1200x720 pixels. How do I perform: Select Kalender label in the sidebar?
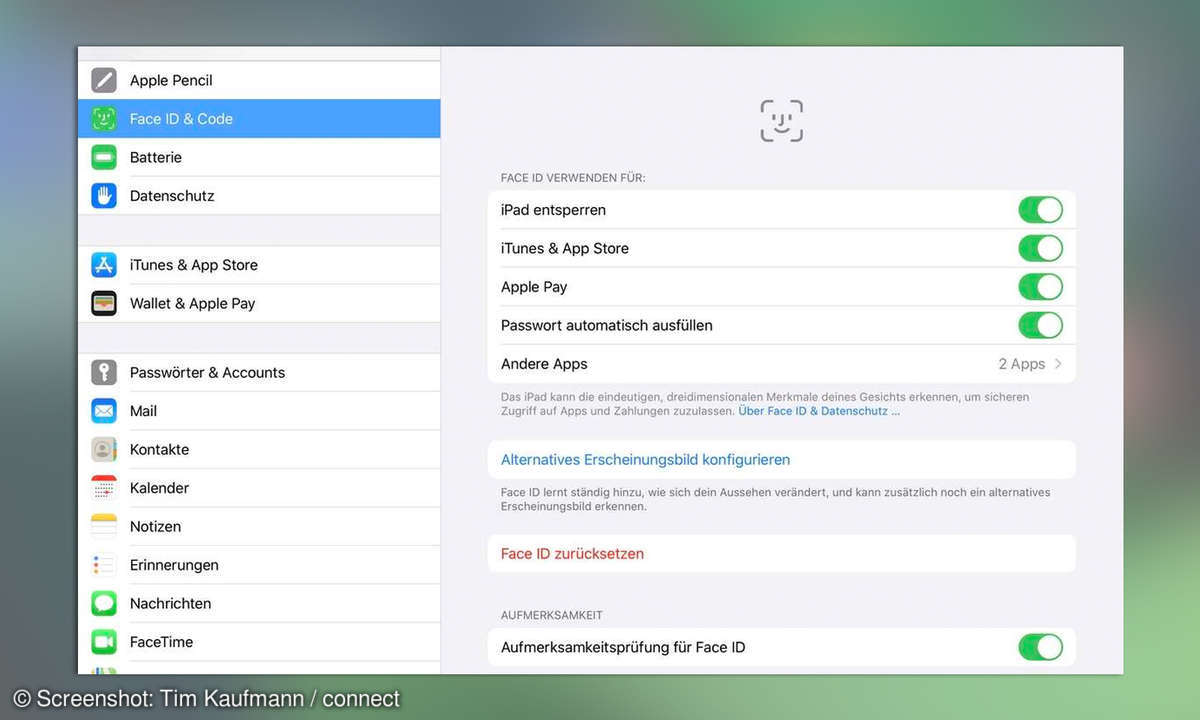[x=159, y=488]
